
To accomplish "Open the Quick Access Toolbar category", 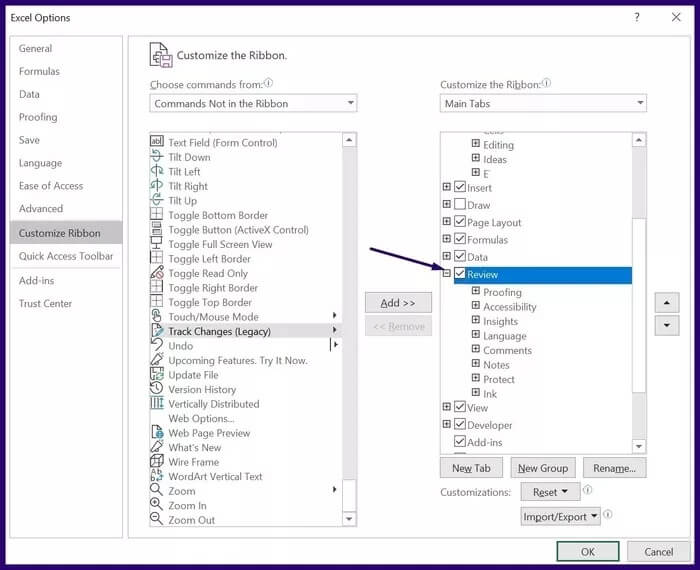I will point(66,256).
